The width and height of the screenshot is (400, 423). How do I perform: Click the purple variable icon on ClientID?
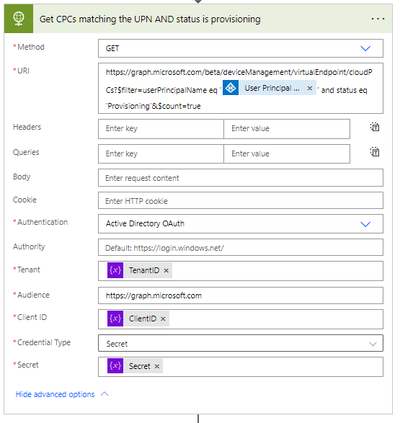115,319
